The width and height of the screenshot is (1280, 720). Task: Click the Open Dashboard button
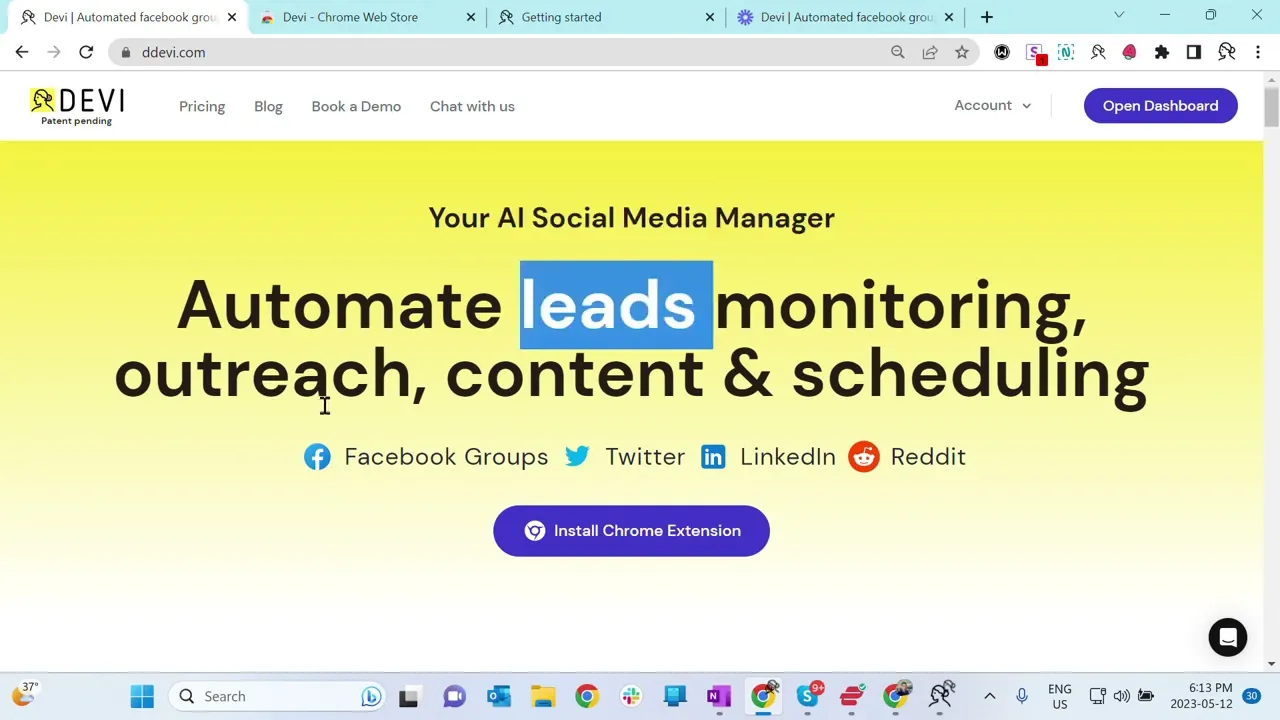(x=1160, y=105)
